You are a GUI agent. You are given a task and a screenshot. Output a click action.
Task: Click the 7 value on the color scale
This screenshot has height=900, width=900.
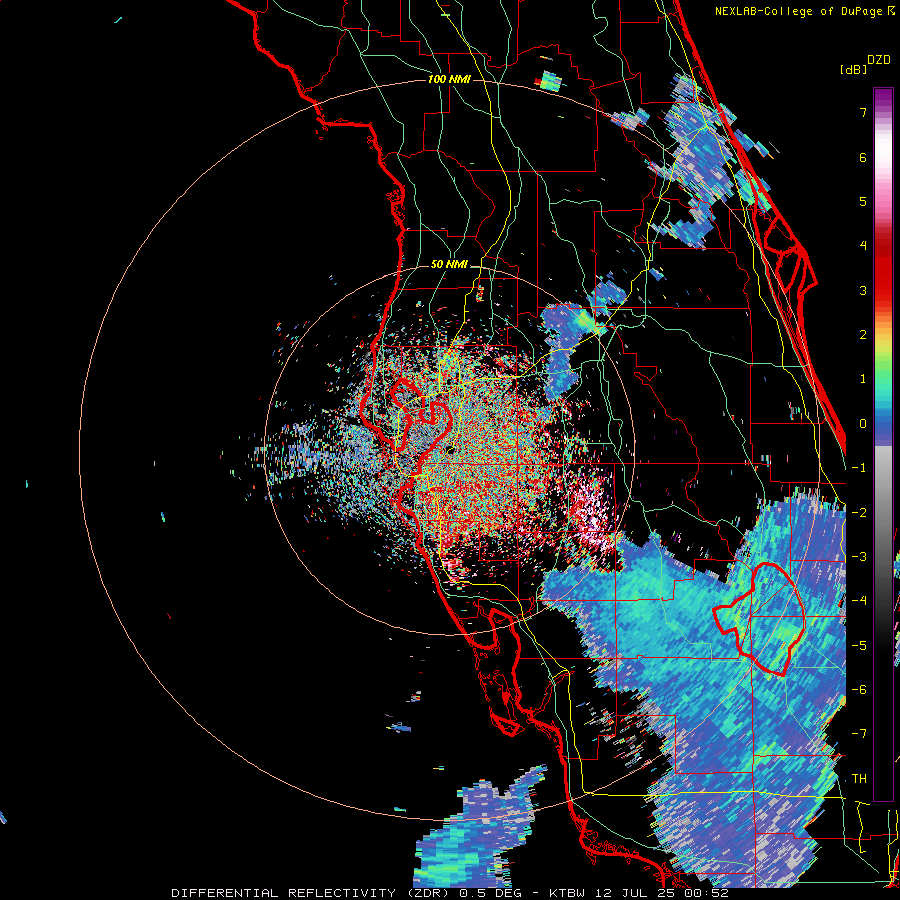tap(863, 112)
